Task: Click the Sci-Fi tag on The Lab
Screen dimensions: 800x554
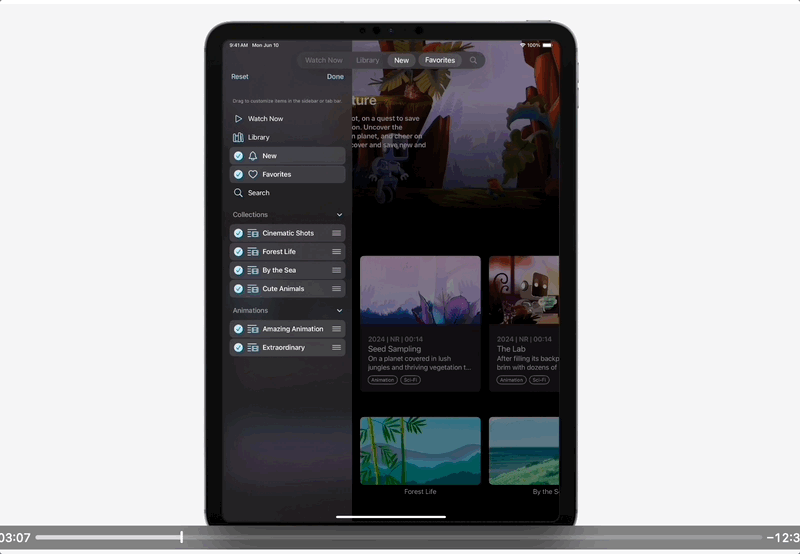Action: click(539, 380)
